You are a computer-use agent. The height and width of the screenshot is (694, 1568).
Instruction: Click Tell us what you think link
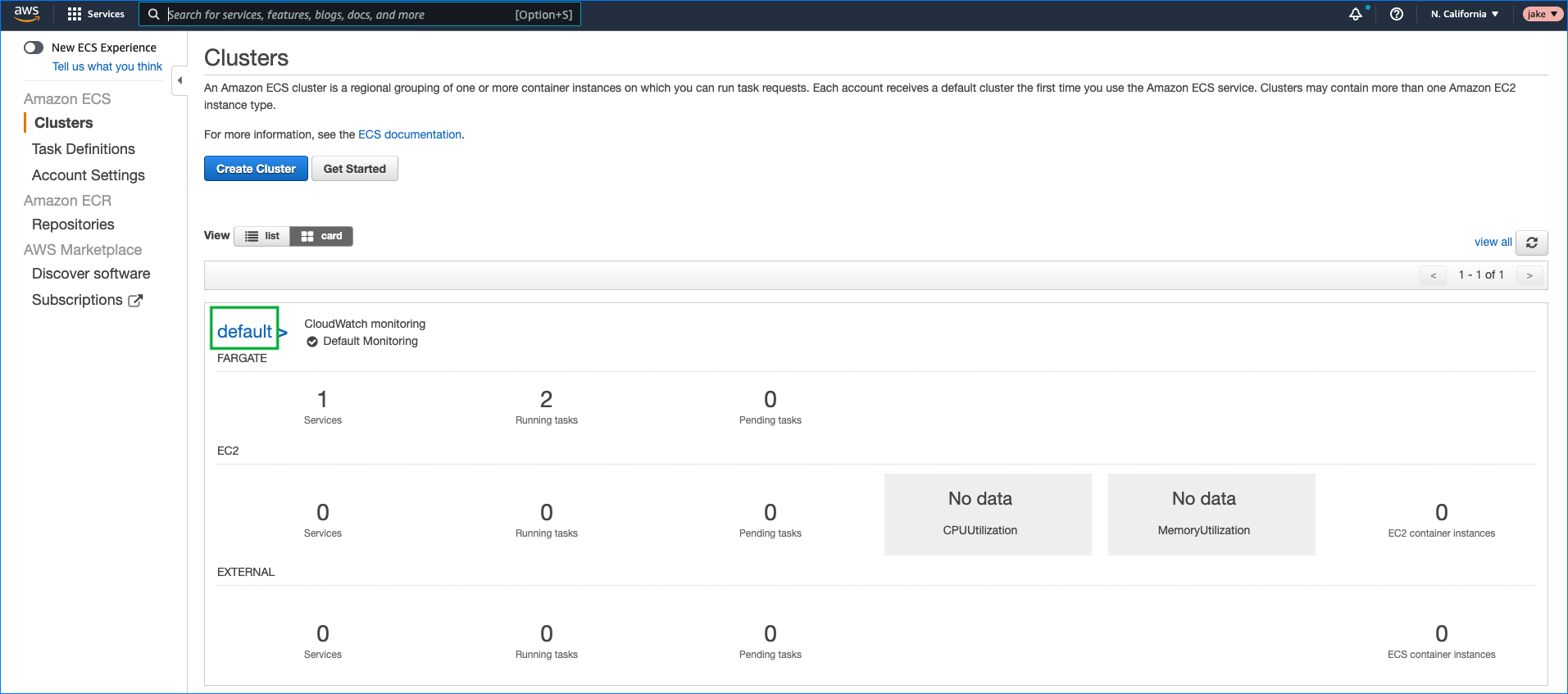tap(107, 66)
